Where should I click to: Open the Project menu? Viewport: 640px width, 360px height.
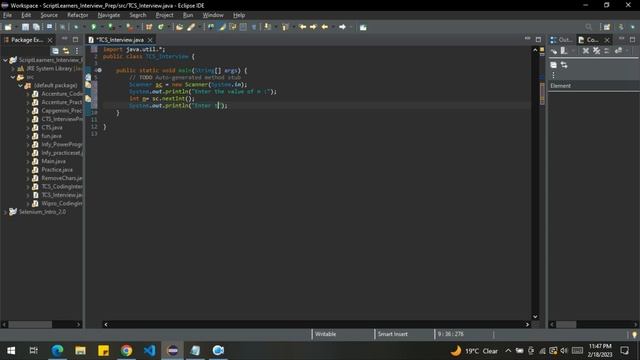[x=164, y=15]
